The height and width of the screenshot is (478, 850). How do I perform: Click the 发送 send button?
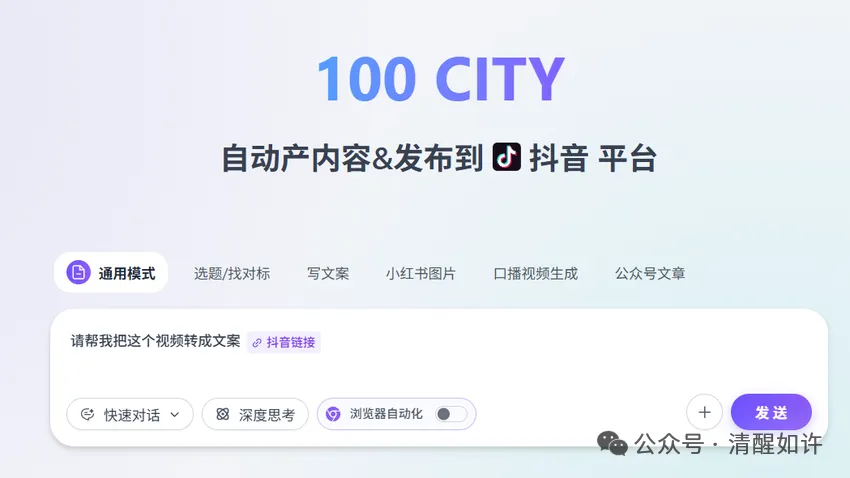(x=771, y=412)
